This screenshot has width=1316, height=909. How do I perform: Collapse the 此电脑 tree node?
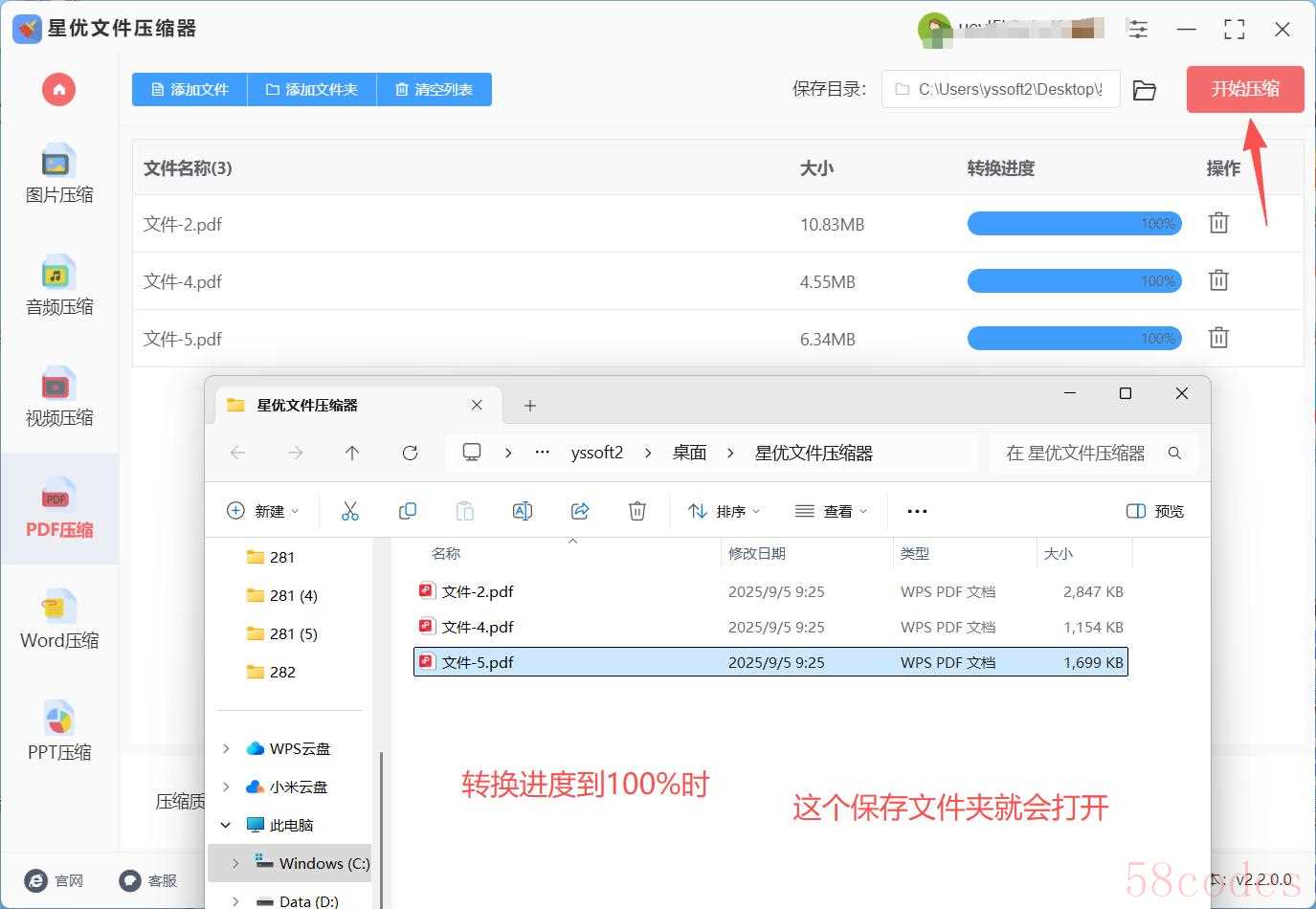(226, 825)
